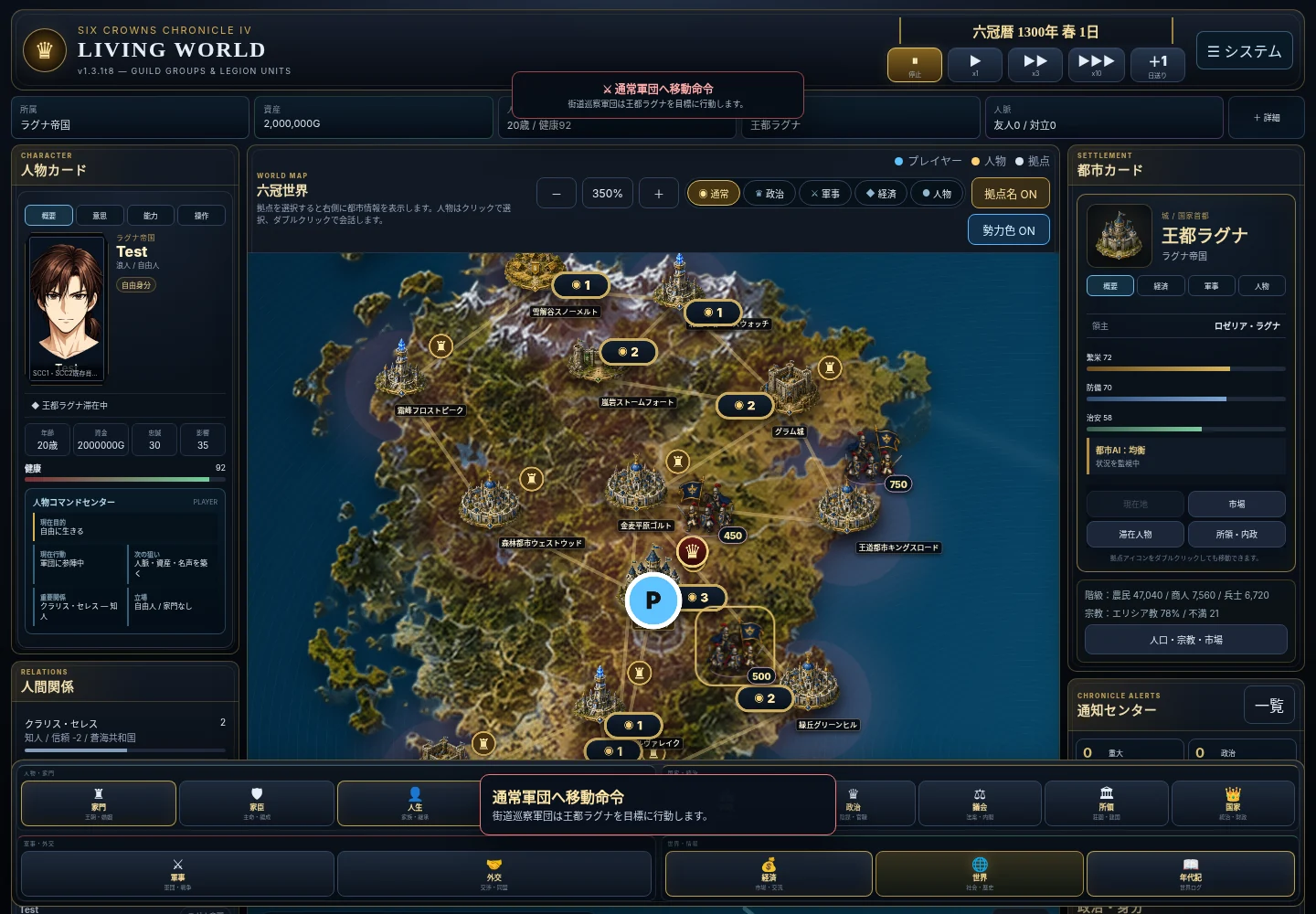Click the 王都ラグナ castle thumbnail

pos(1119,236)
